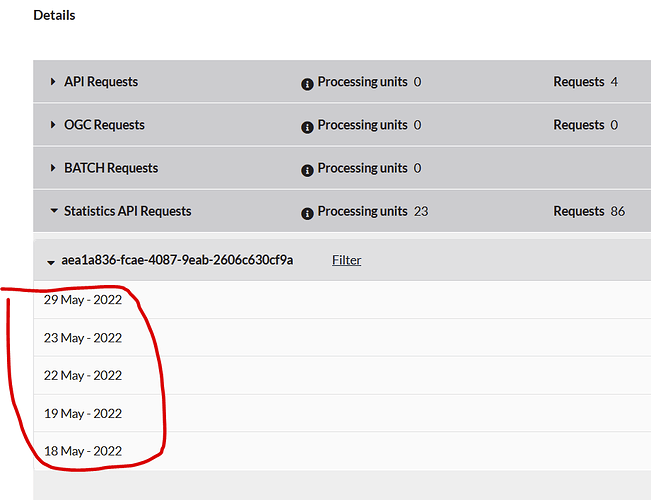Image resolution: width=651 pixels, height=500 pixels.
Task: Collapse the aea1a836-fcae-4087 instance arrow
Action: 51,262
